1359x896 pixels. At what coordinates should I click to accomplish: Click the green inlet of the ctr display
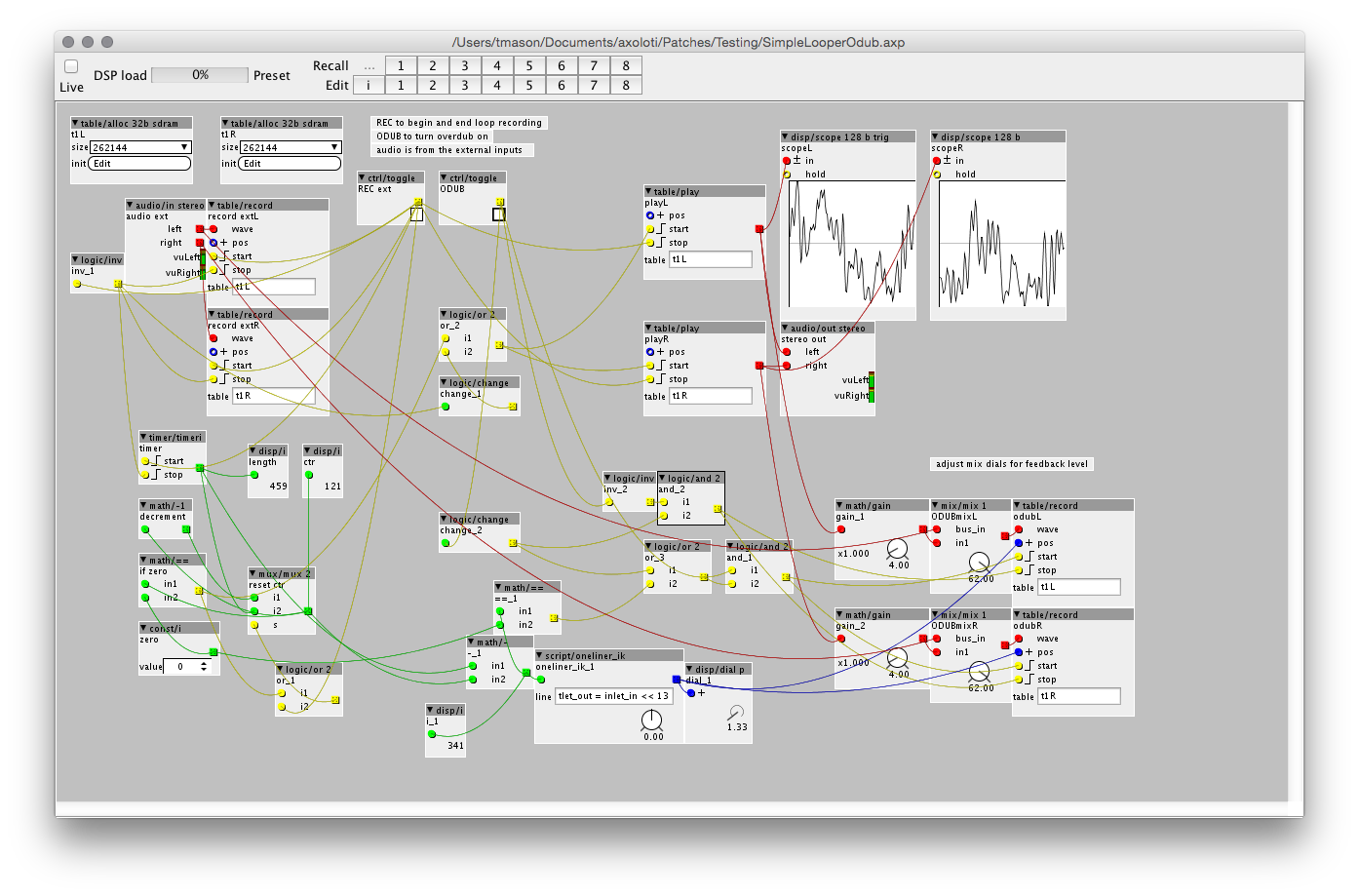[309, 475]
